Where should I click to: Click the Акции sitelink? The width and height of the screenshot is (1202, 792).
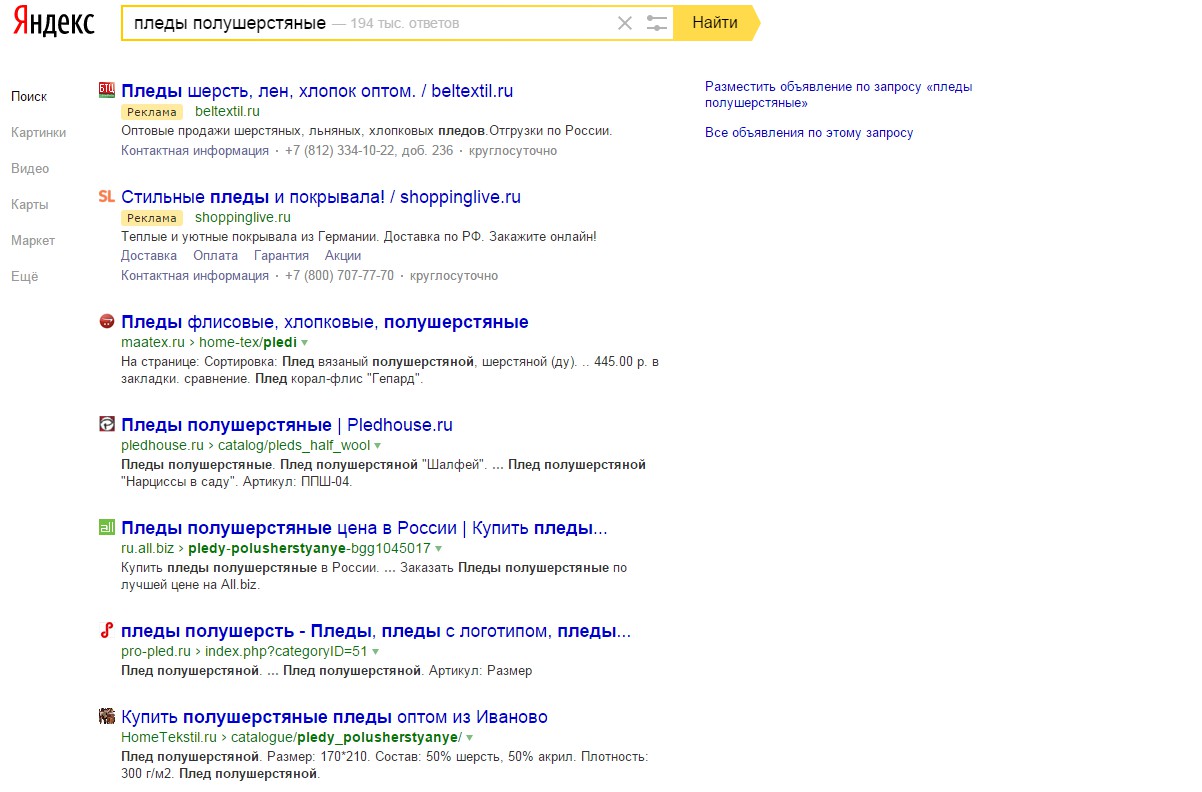(x=343, y=256)
